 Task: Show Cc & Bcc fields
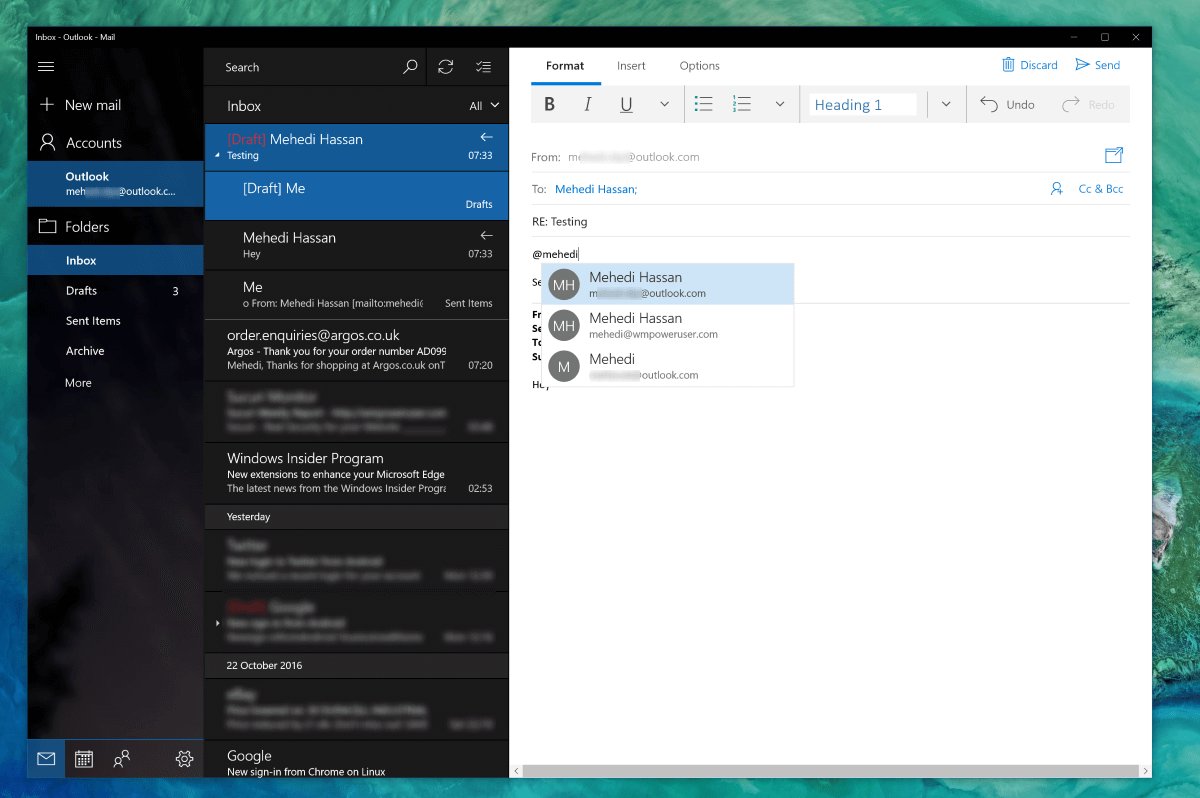(1100, 188)
